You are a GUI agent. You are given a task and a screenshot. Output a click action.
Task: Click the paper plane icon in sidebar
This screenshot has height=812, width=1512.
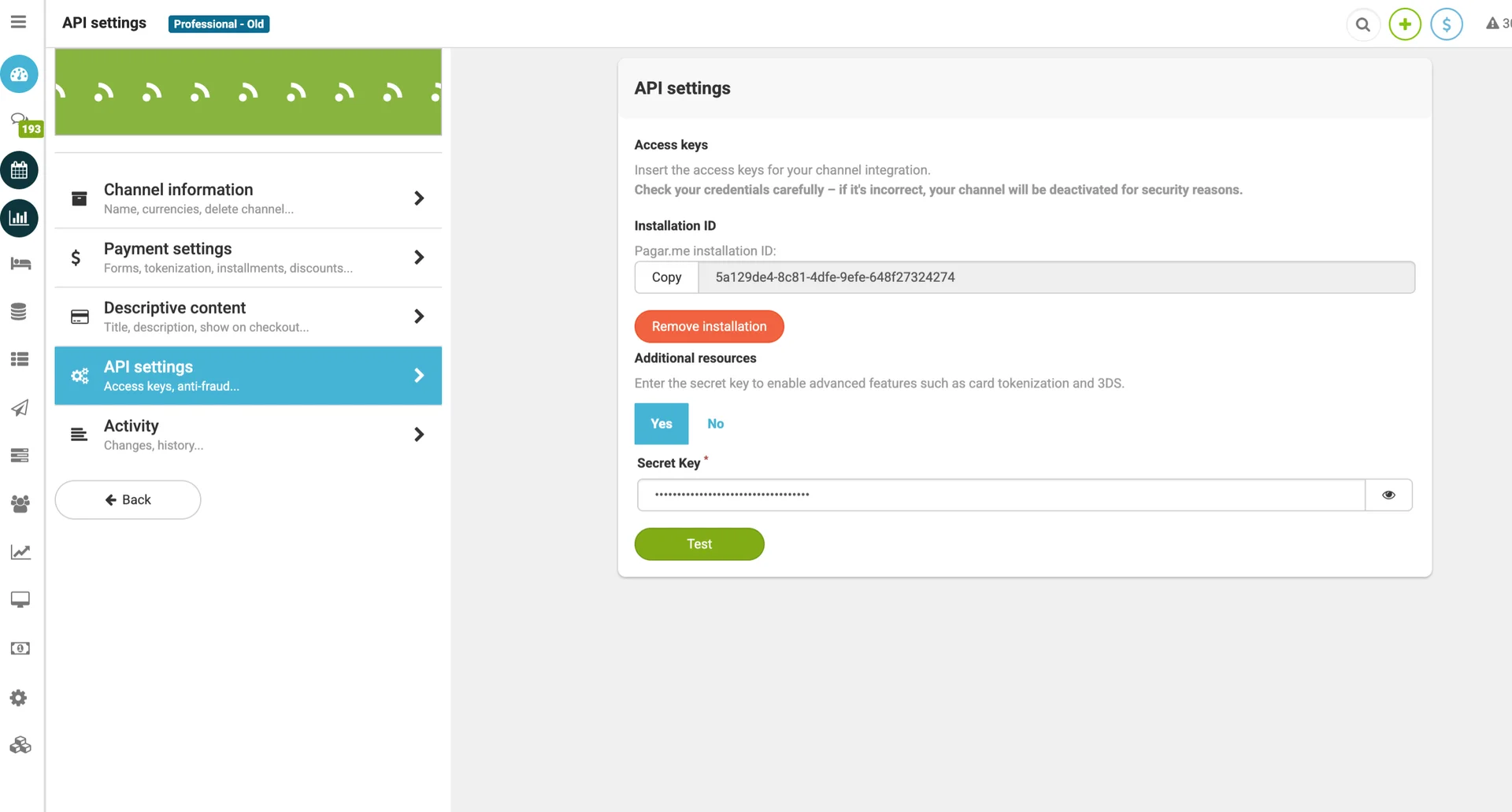tap(20, 408)
